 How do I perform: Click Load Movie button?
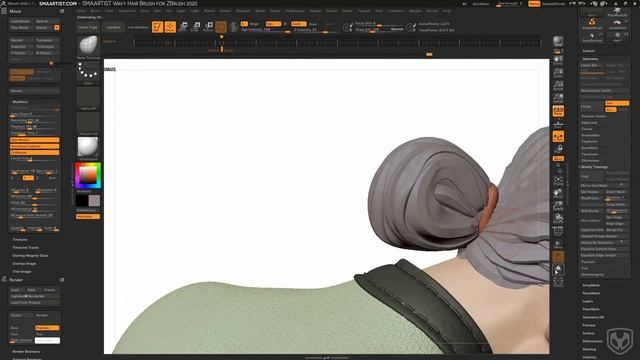pyautogui.click(x=21, y=21)
